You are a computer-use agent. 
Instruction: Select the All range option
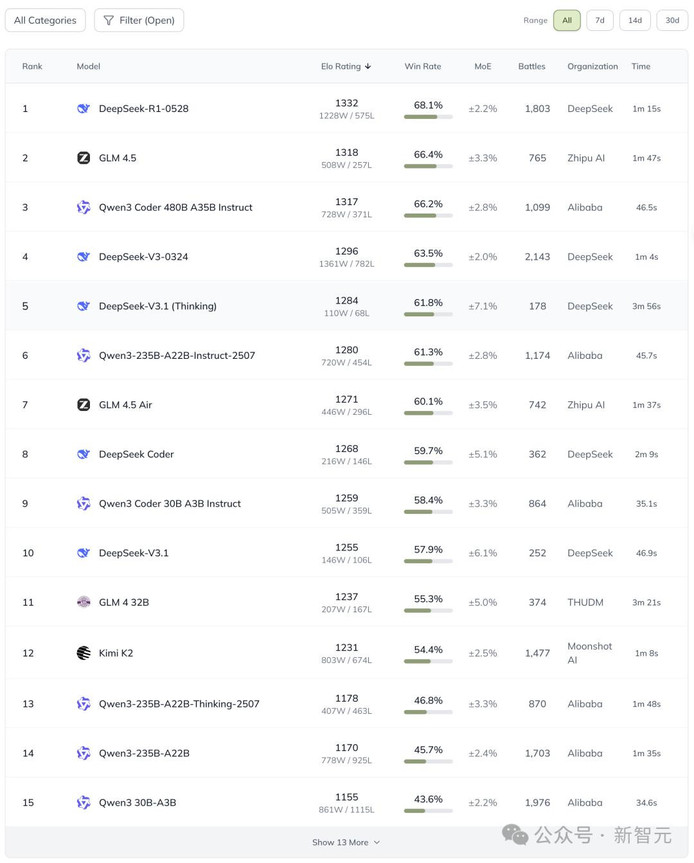[x=567, y=20]
